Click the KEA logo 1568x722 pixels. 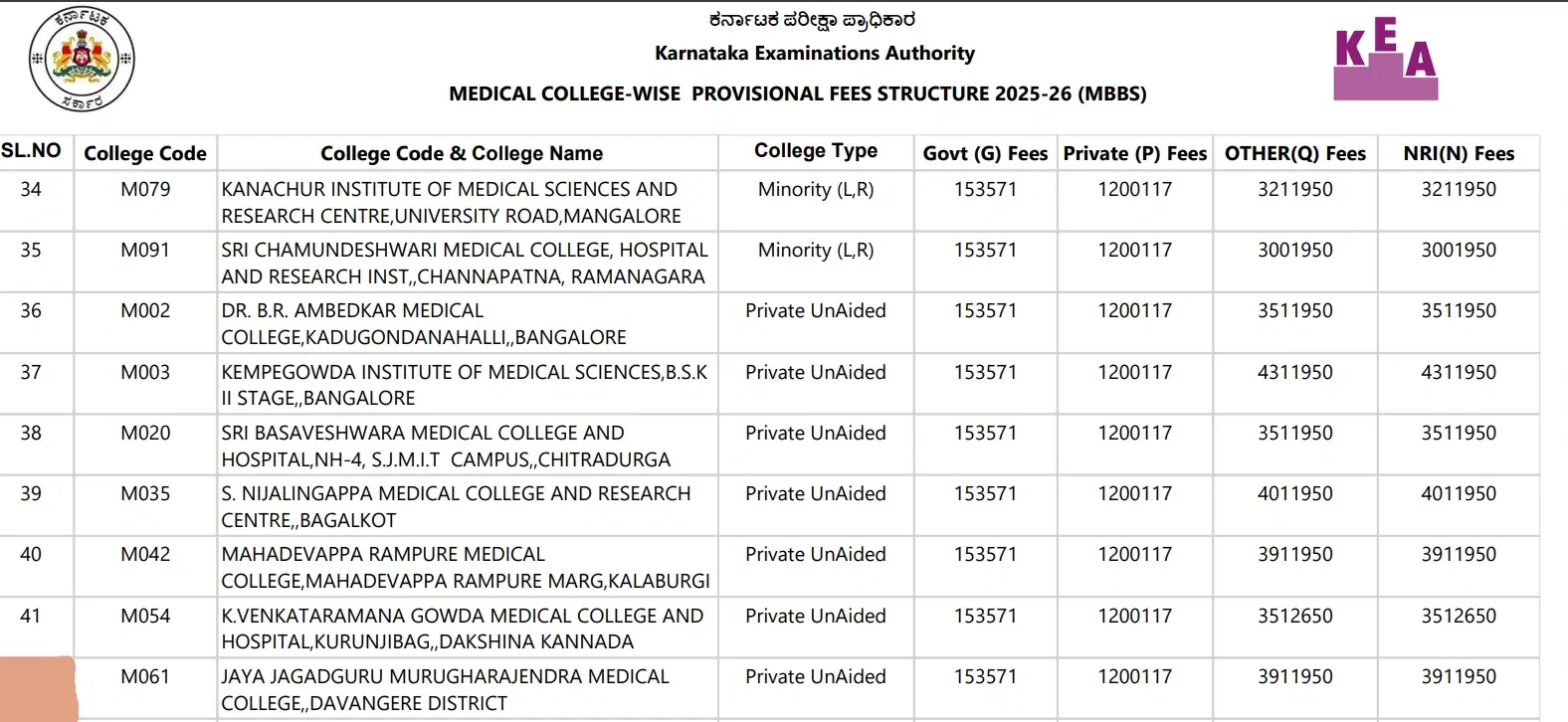coord(1385,61)
